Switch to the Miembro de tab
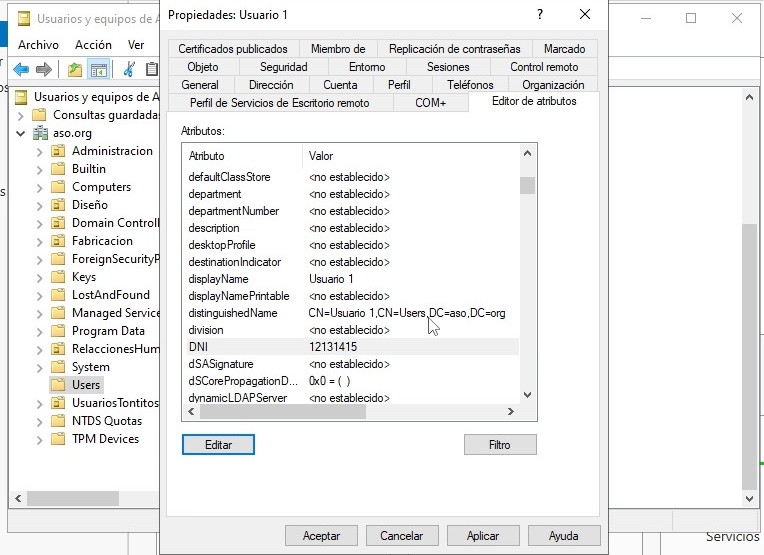Screen dimensions: 764x555 (337, 49)
